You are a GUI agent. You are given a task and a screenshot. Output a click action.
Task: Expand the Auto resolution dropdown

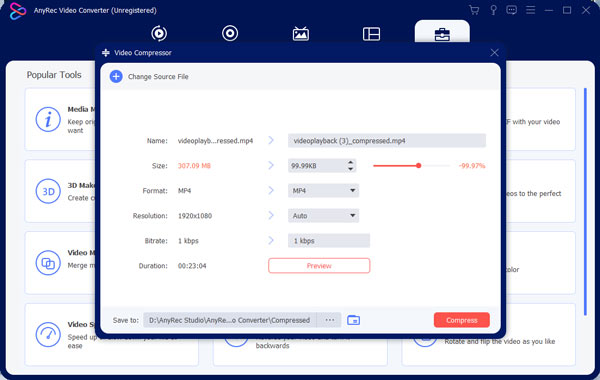tap(323, 215)
